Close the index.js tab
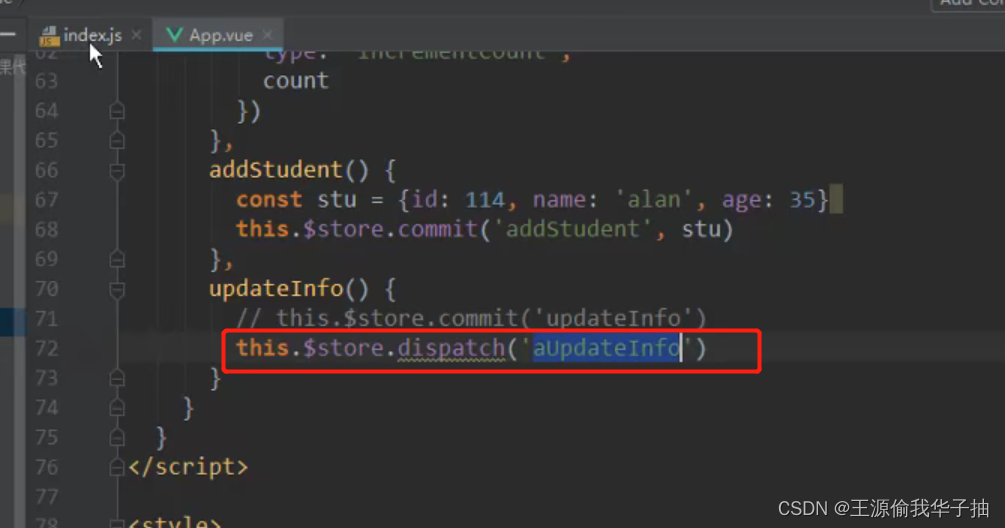This screenshot has width=1005, height=528. [x=136, y=35]
